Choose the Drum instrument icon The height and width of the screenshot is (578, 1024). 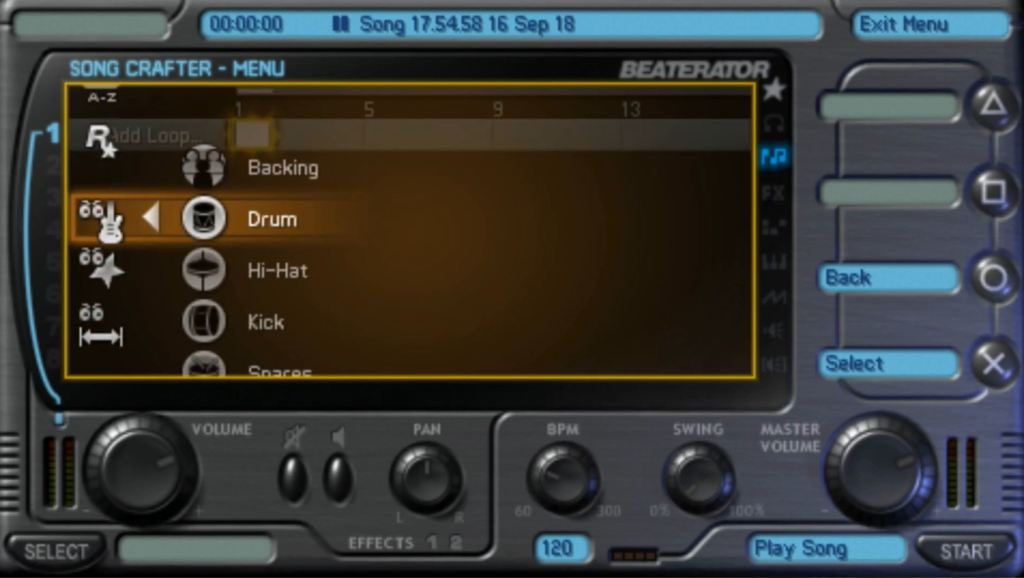click(204, 217)
